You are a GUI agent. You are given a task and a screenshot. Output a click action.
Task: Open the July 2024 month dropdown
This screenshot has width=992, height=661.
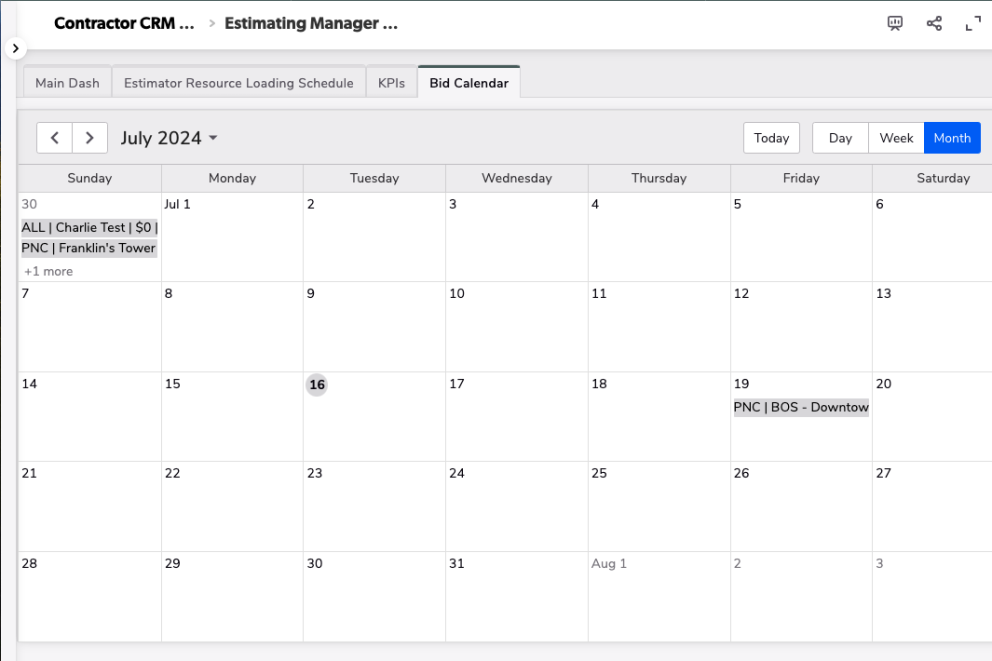tap(169, 138)
